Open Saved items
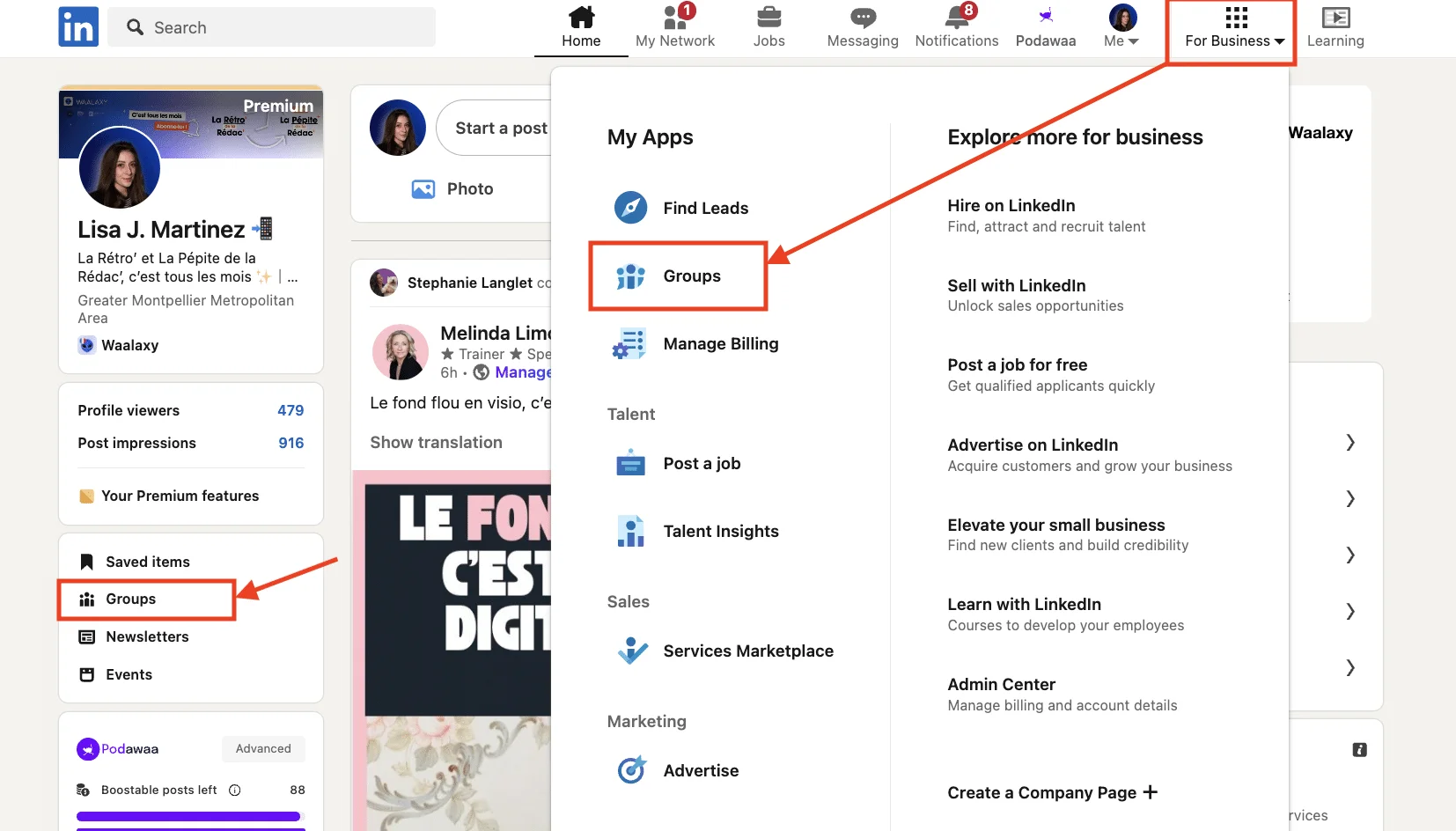Viewport: 1456px width, 831px height. (x=135, y=562)
